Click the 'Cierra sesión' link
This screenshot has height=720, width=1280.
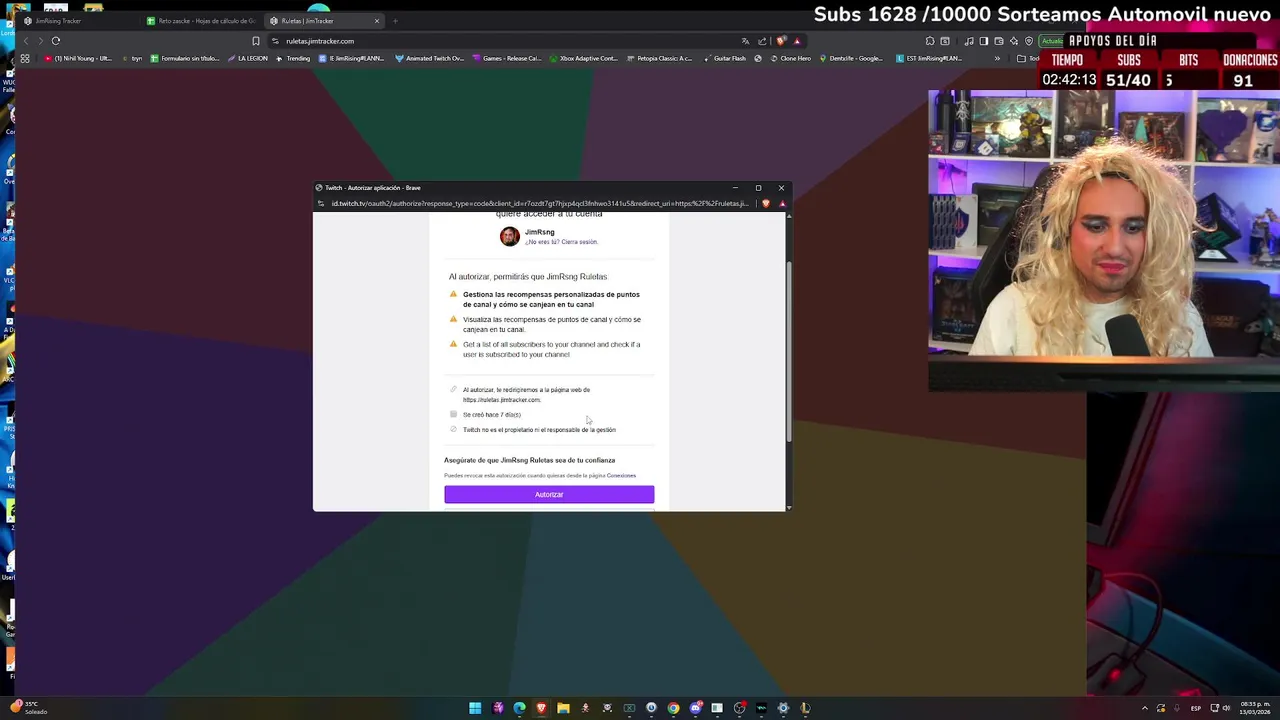point(579,242)
